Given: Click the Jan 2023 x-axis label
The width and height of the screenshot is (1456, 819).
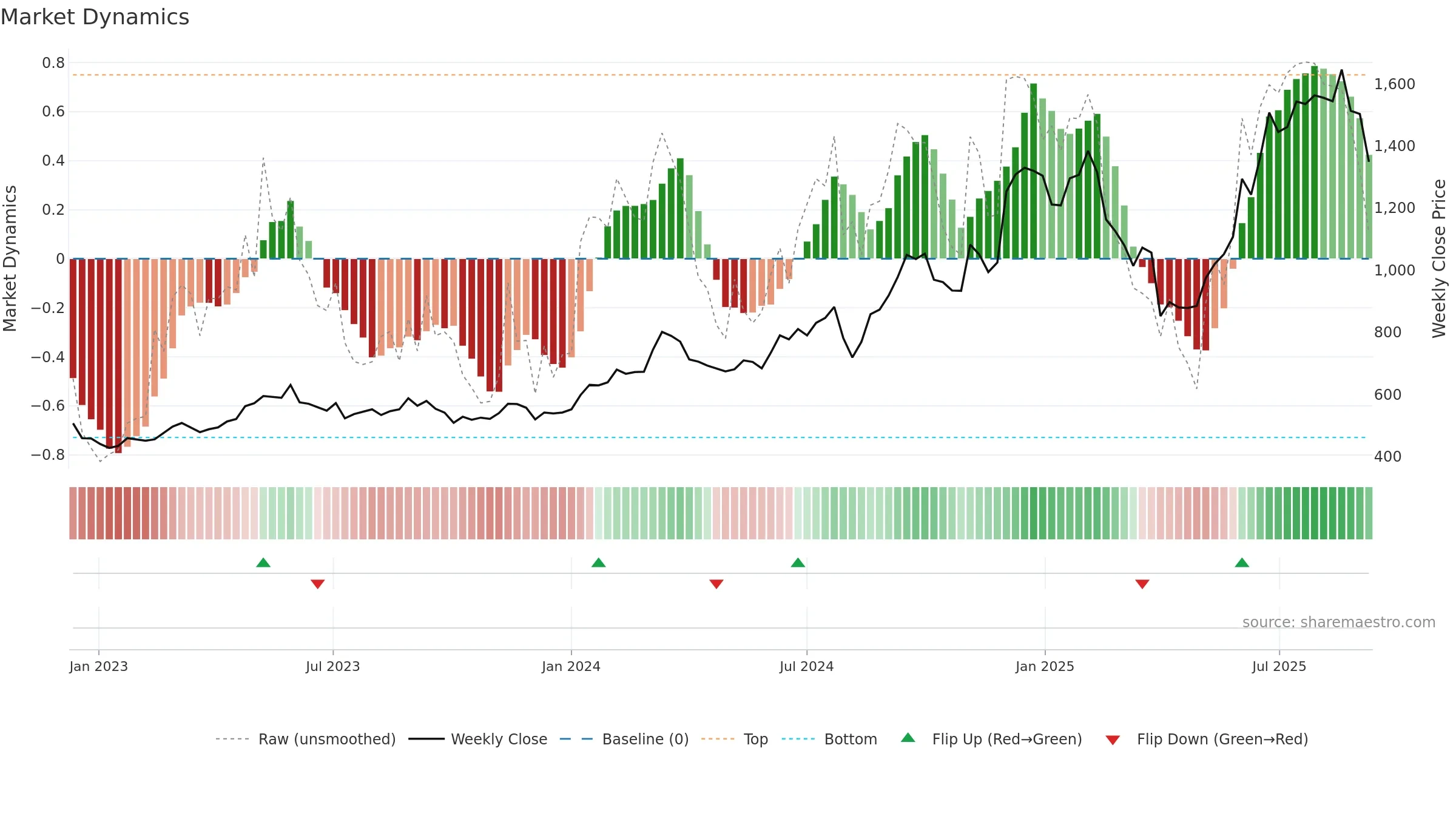Looking at the screenshot, I should tap(98, 666).
